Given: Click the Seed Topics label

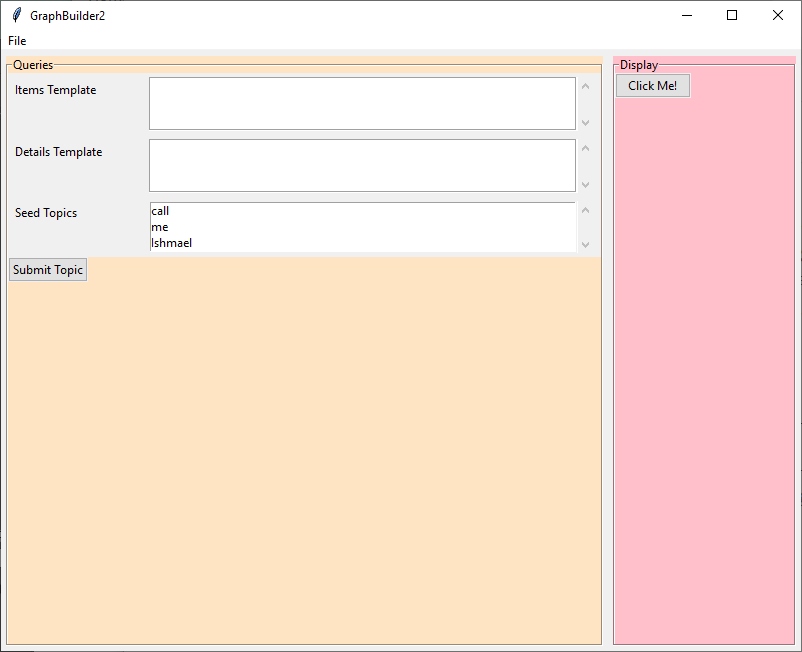Looking at the screenshot, I should pos(46,213).
